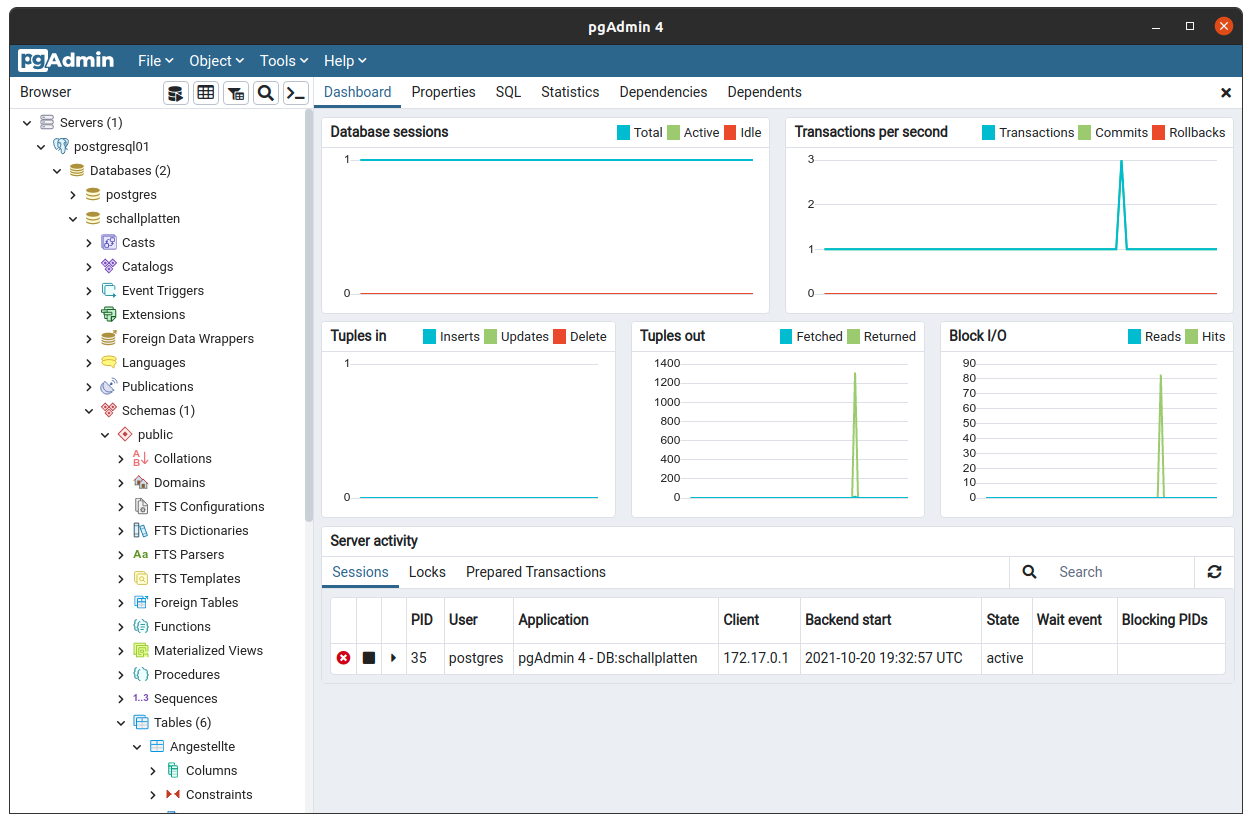Close the dashboard panel with X button
The height and width of the screenshot is (823, 1252).
pos(1226,93)
